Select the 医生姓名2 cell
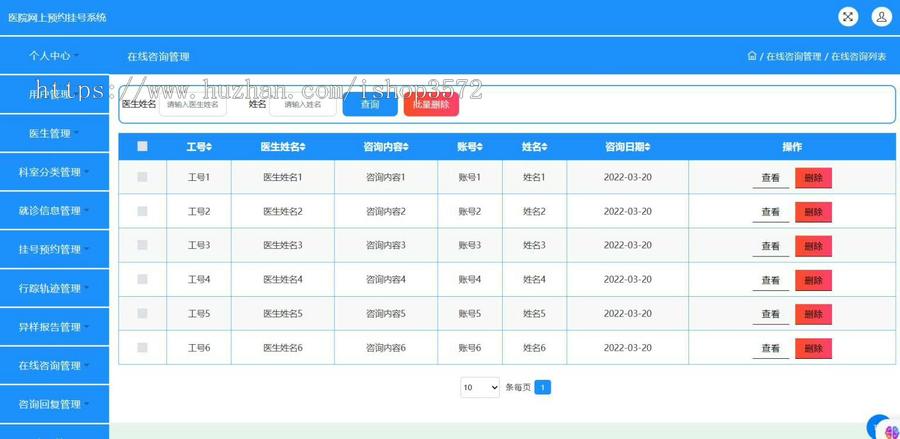 pyautogui.click(x=283, y=211)
